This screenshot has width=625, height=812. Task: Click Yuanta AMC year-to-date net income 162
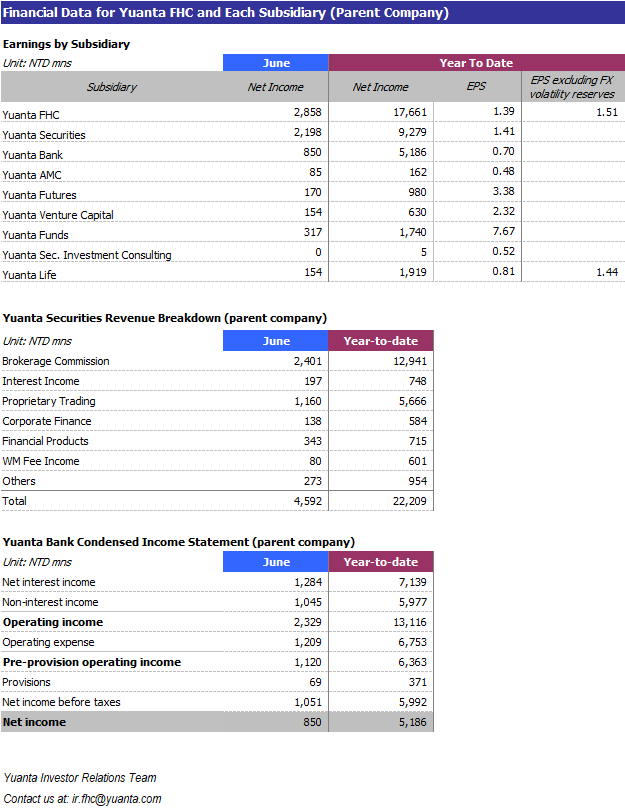pos(418,172)
